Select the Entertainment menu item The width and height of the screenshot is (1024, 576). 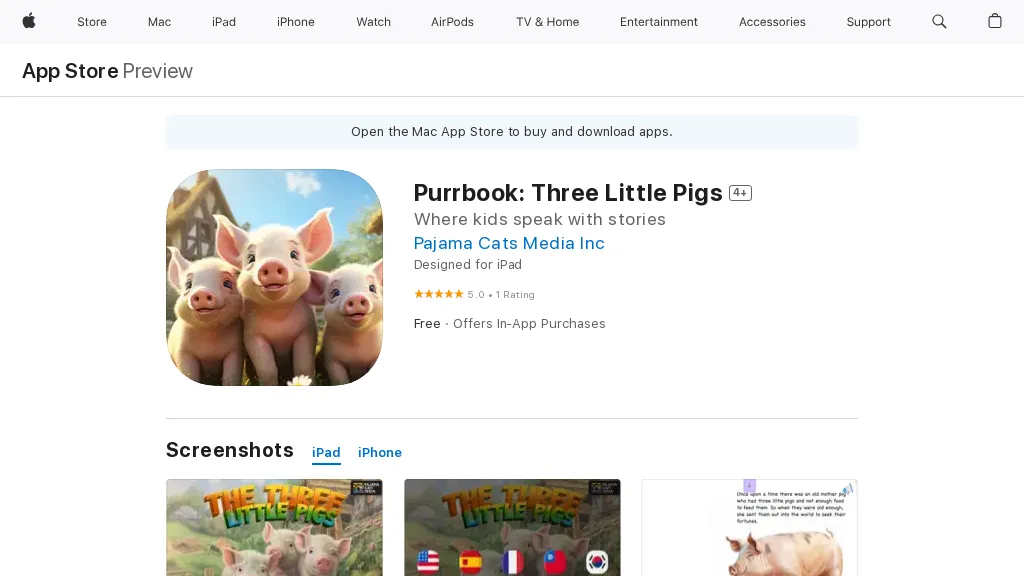[658, 22]
